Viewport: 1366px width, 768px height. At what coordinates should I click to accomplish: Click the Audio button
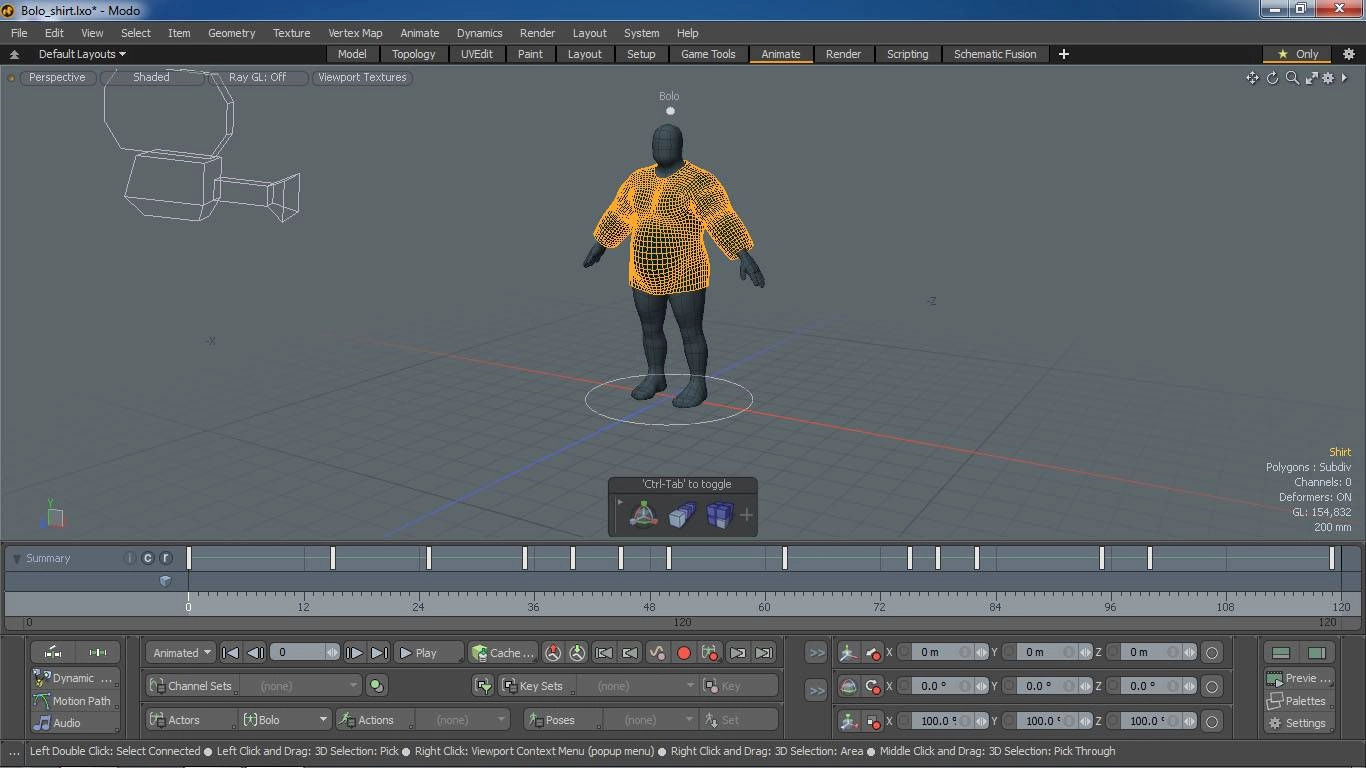click(74, 723)
